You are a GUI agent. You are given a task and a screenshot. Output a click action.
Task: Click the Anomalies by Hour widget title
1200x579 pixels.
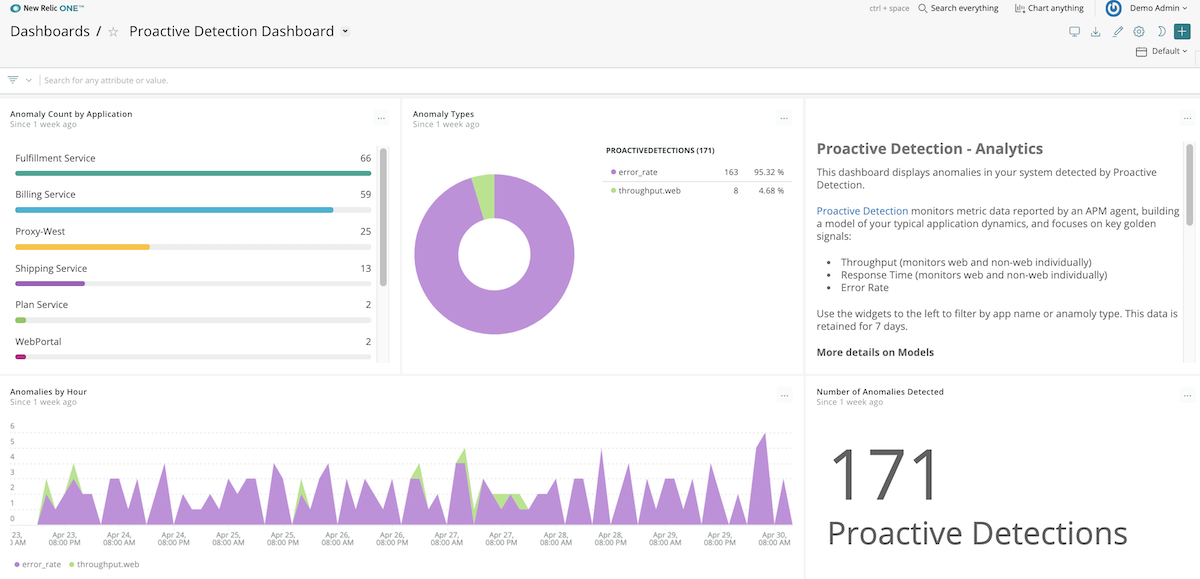point(48,391)
